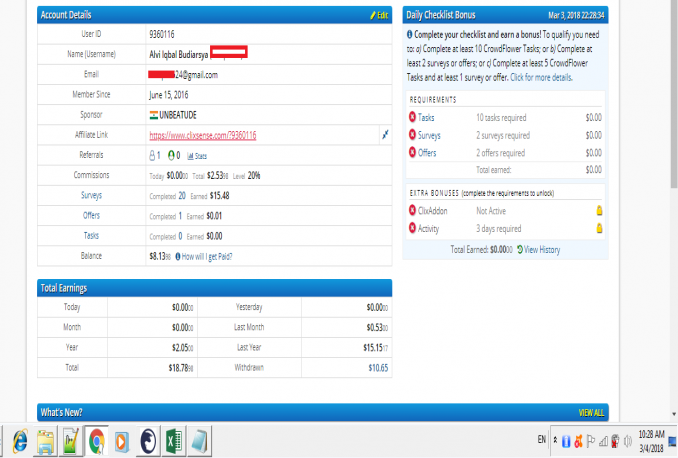678x458 pixels.
Task: Open the Surveys link in Account Details
Action: pyautogui.click(x=91, y=196)
